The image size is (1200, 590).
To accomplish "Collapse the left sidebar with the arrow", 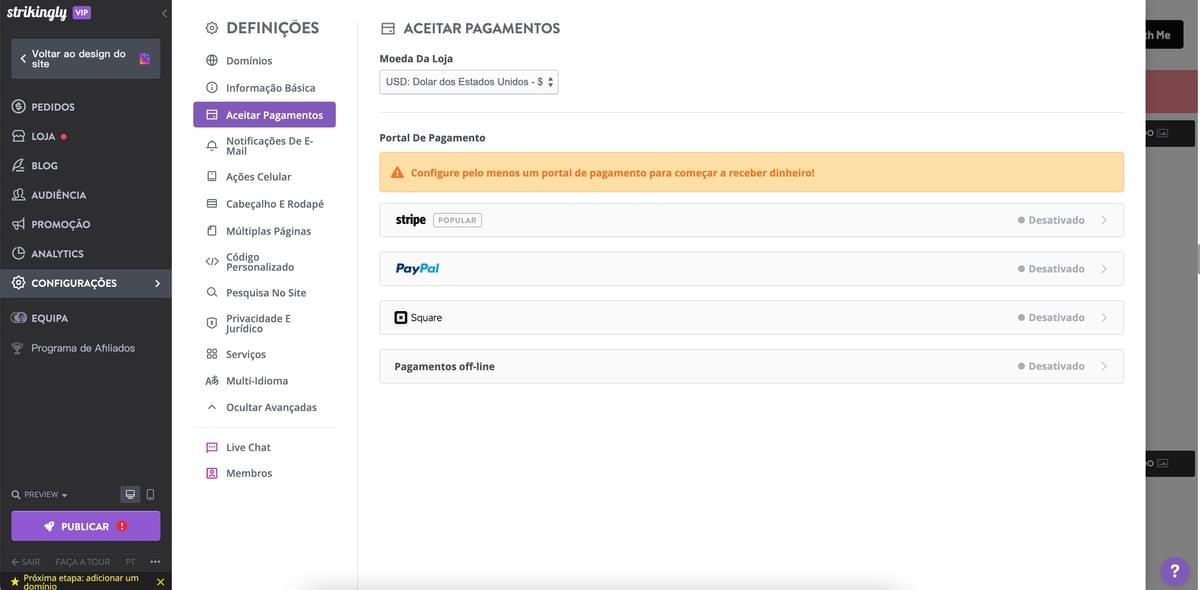I will 164,13.
